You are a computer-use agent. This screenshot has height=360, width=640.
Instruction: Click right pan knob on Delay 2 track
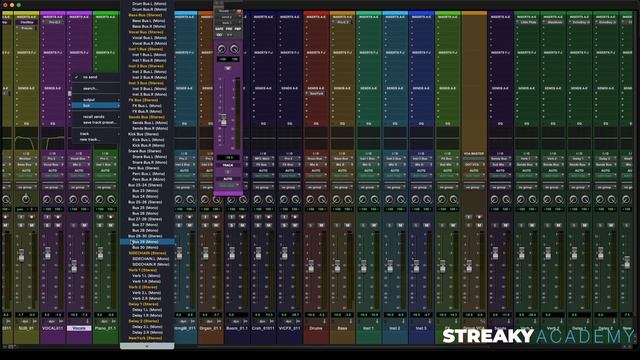click(x=611, y=200)
